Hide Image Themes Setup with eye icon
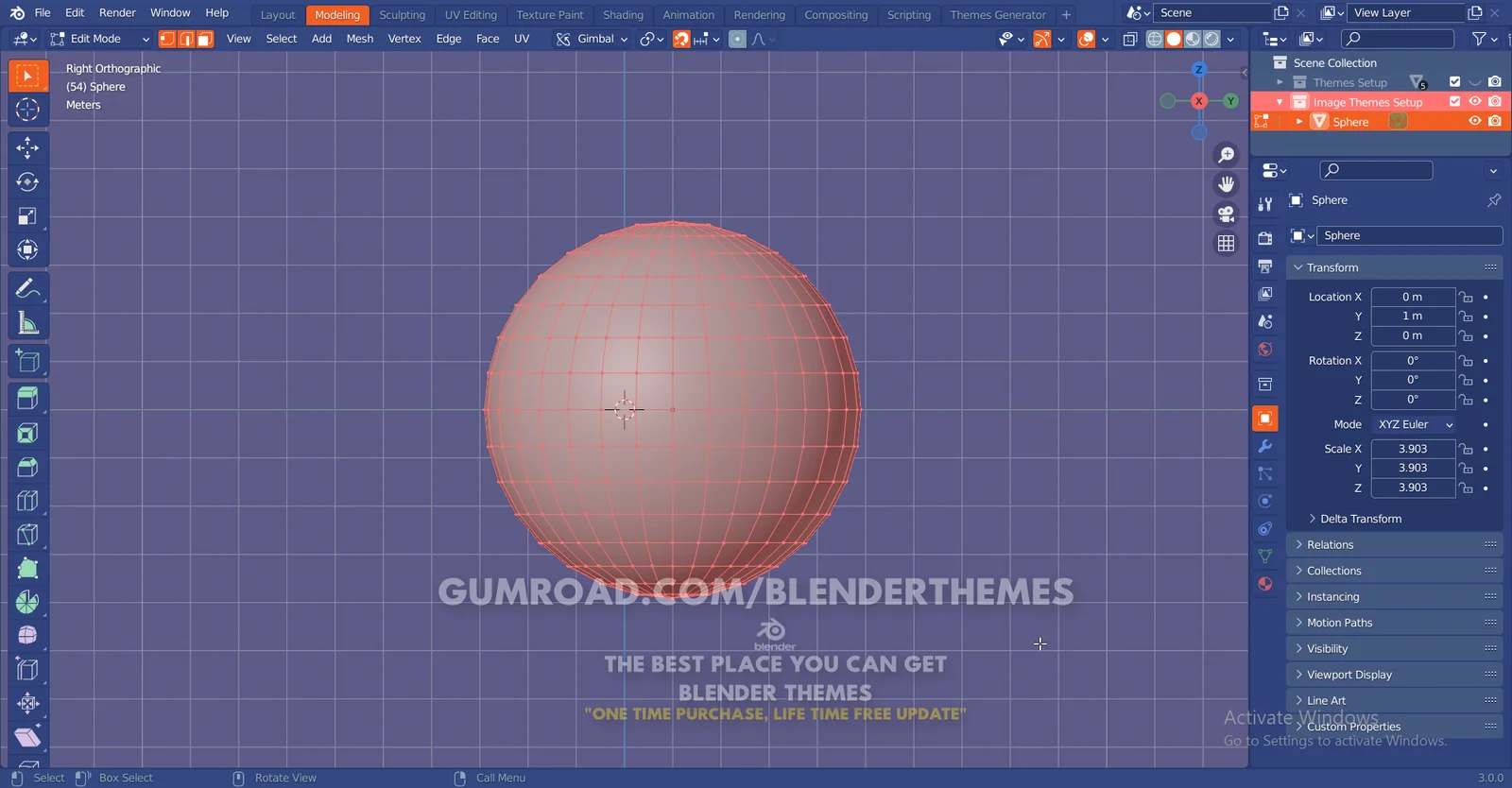This screenshot has width=1512, height=788. point(1474,101)
